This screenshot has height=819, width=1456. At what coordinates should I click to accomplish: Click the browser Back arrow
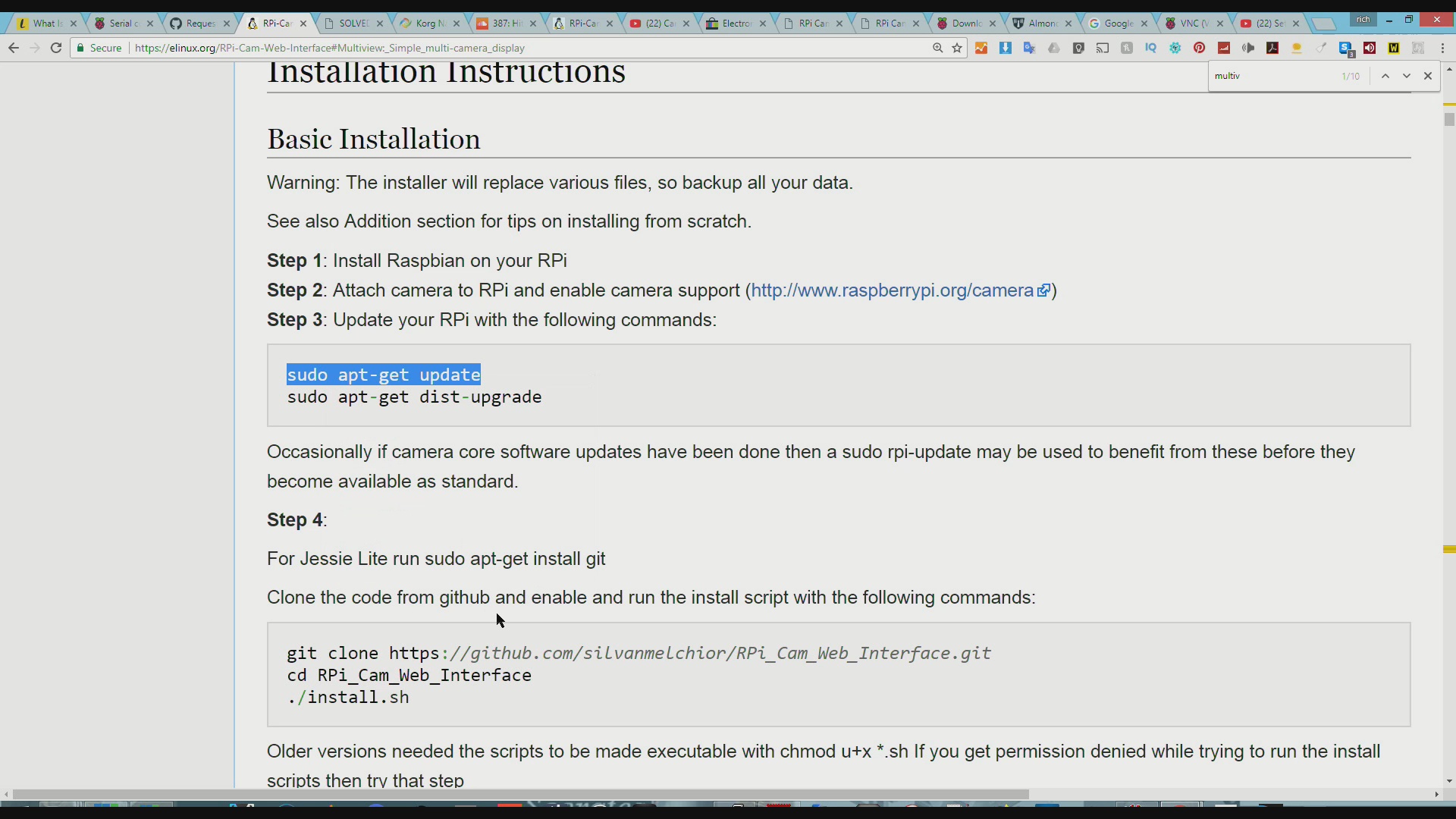pyautogui.click(x=14, y=48)
